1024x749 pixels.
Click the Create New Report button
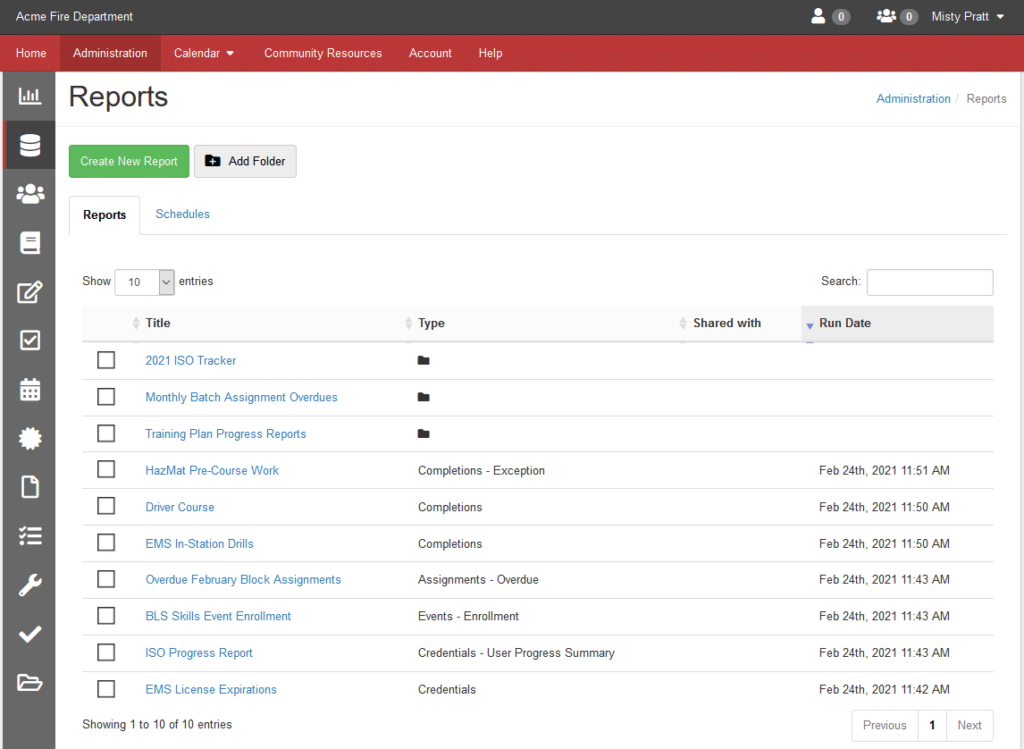tap(129, 161)
